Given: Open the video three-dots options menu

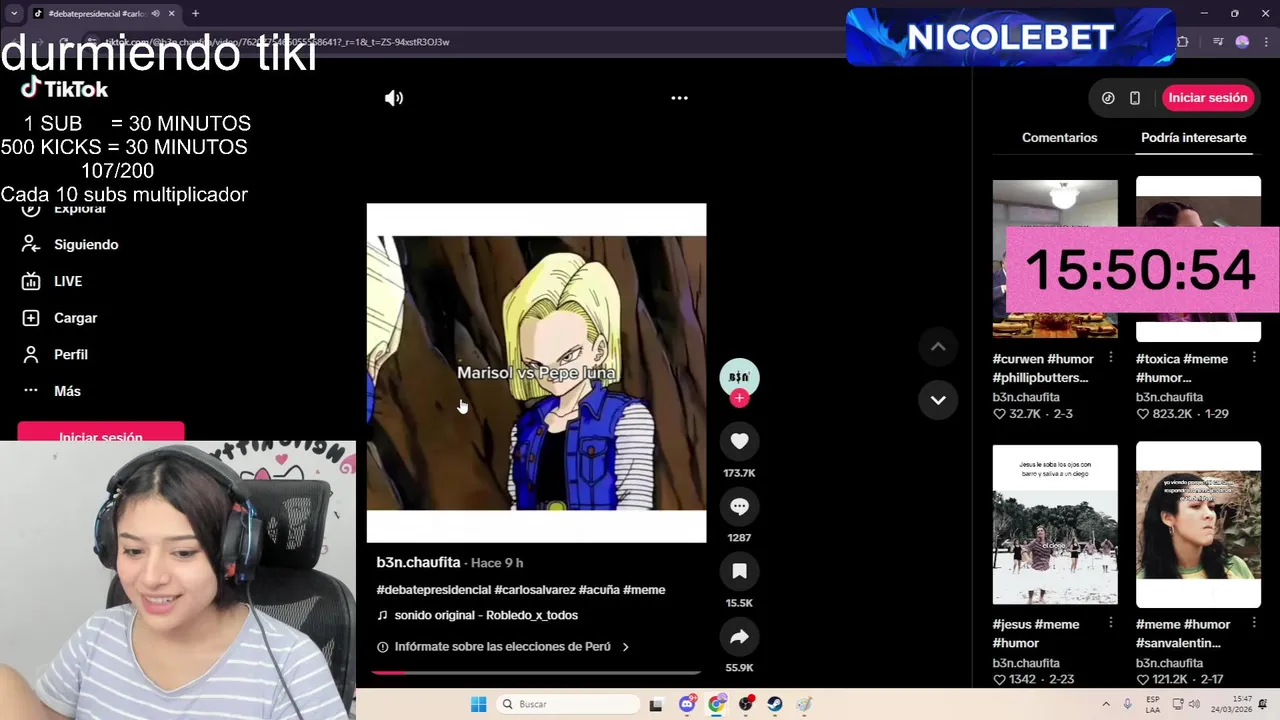Looking at the screenshot, I should (x=679, y=98).
